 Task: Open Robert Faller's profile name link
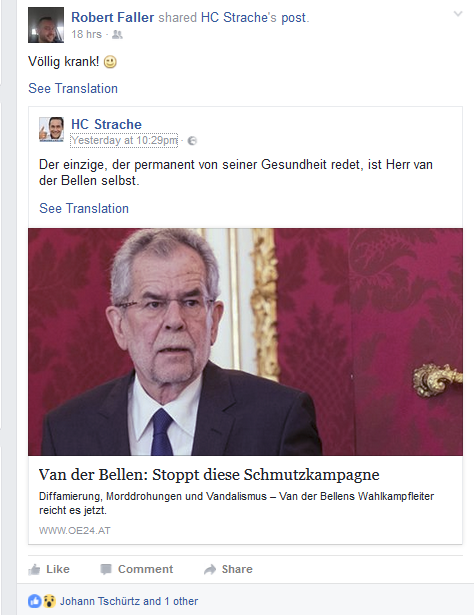(113, 17)
